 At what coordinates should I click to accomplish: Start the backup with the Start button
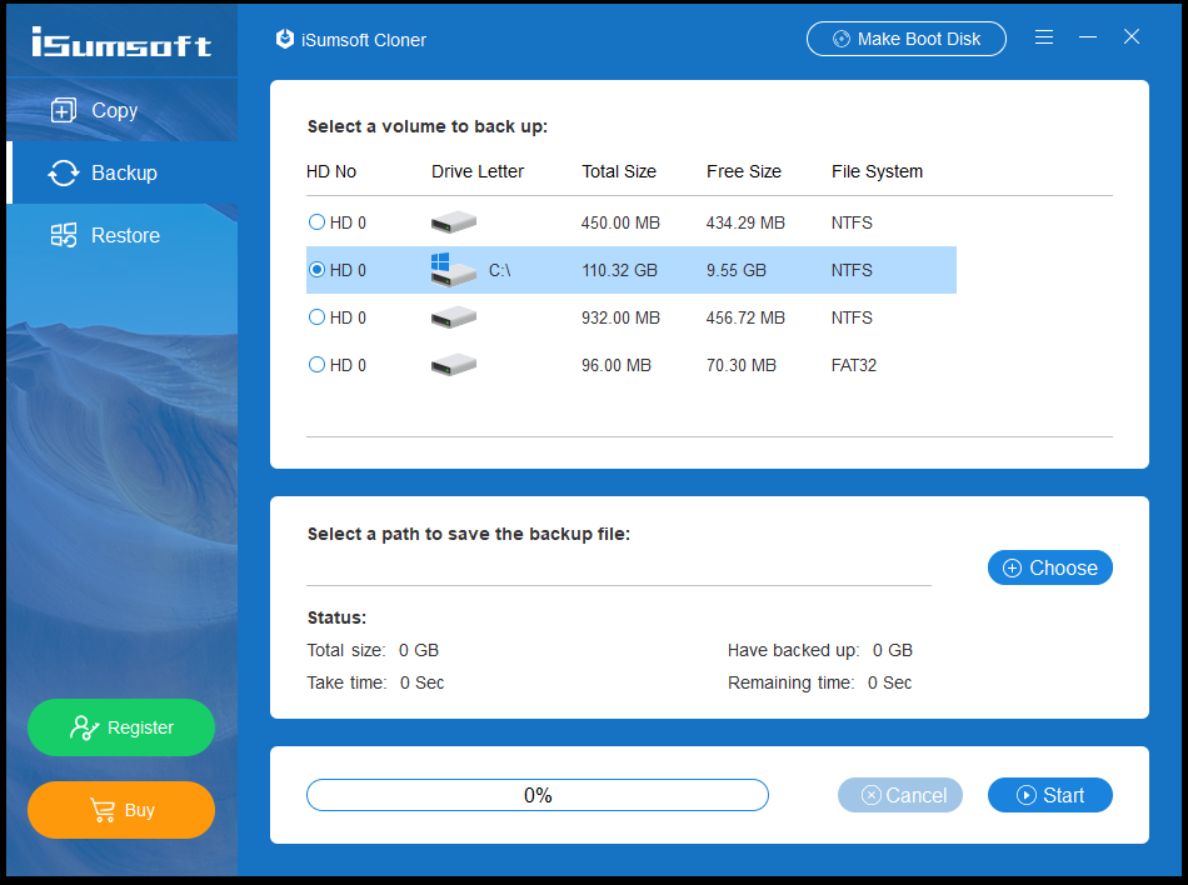pos(1050,795)
